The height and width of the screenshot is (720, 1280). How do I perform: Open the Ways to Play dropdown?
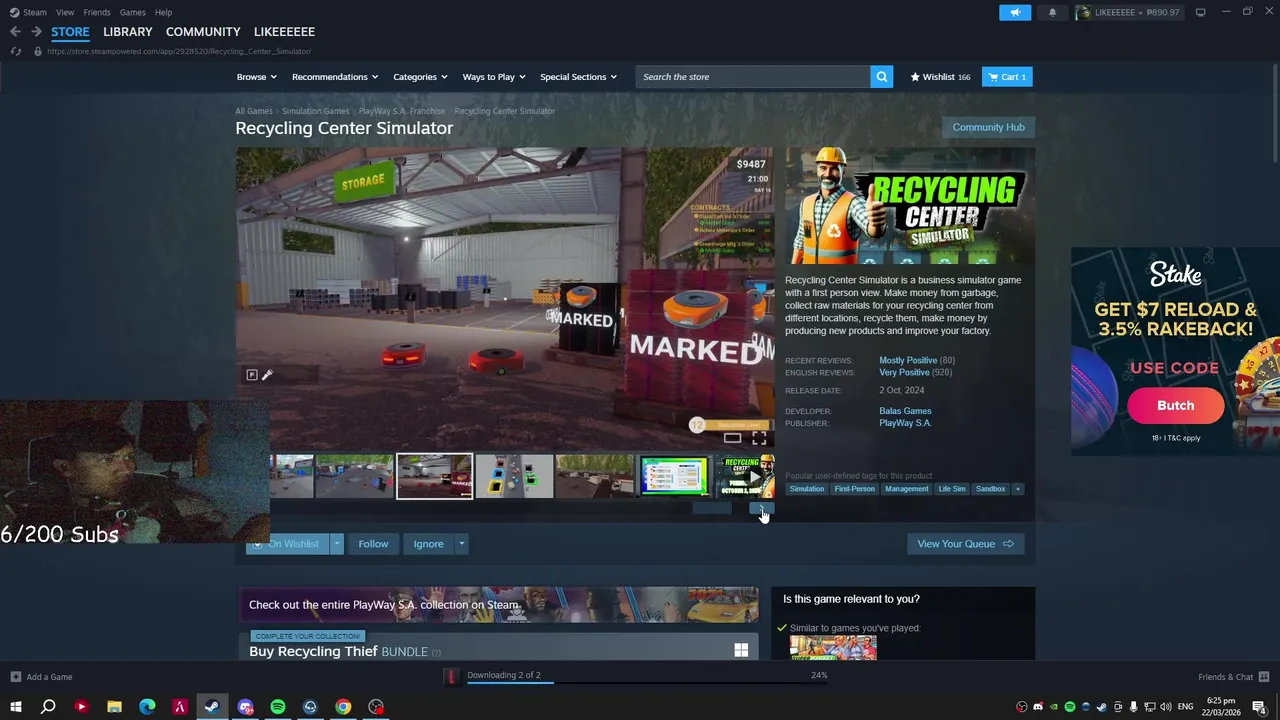pos(494,77)
